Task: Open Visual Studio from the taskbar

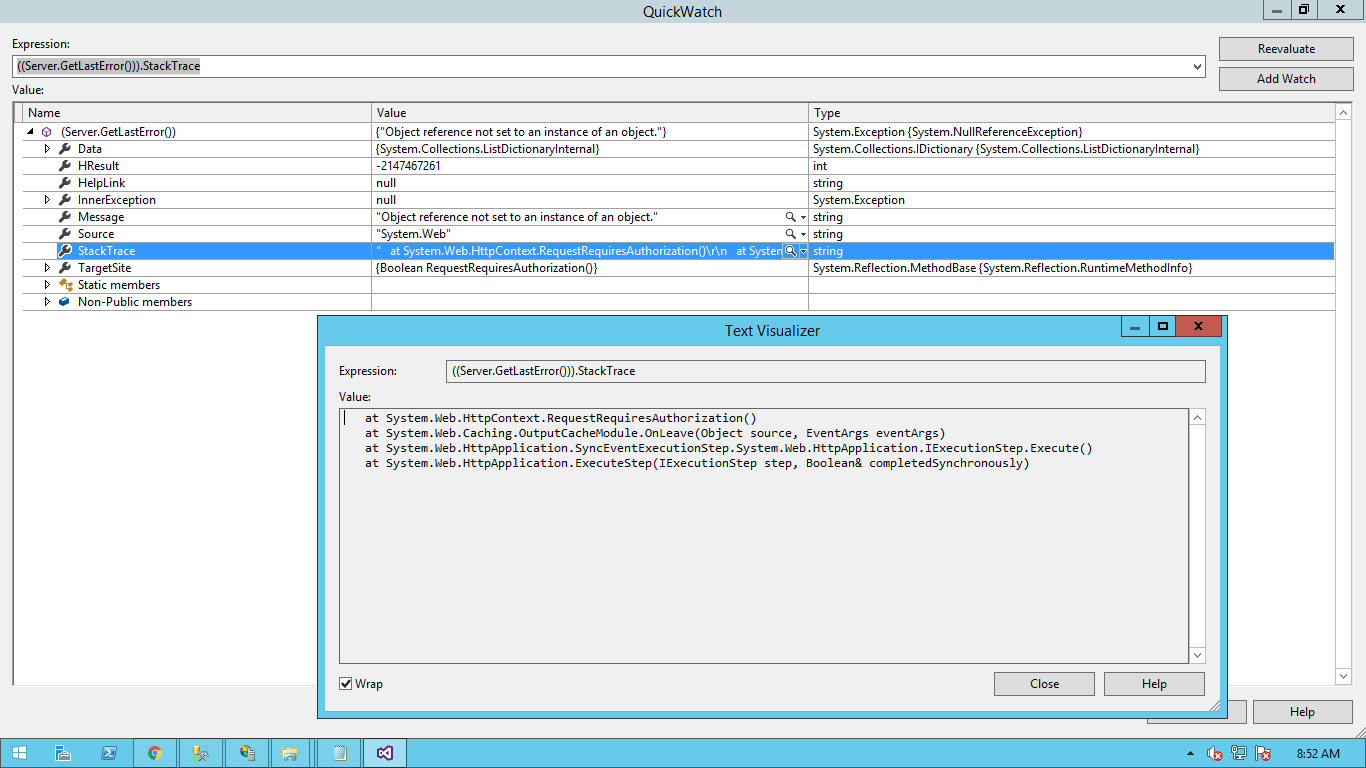Action: pyautogui.click(x=384, y=752)
